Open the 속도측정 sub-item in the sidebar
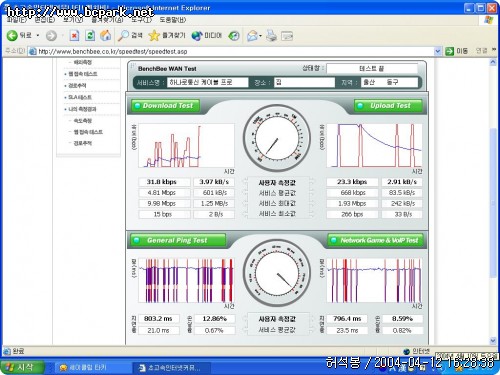This screenshot has height=375, width=500. point(83,121)
